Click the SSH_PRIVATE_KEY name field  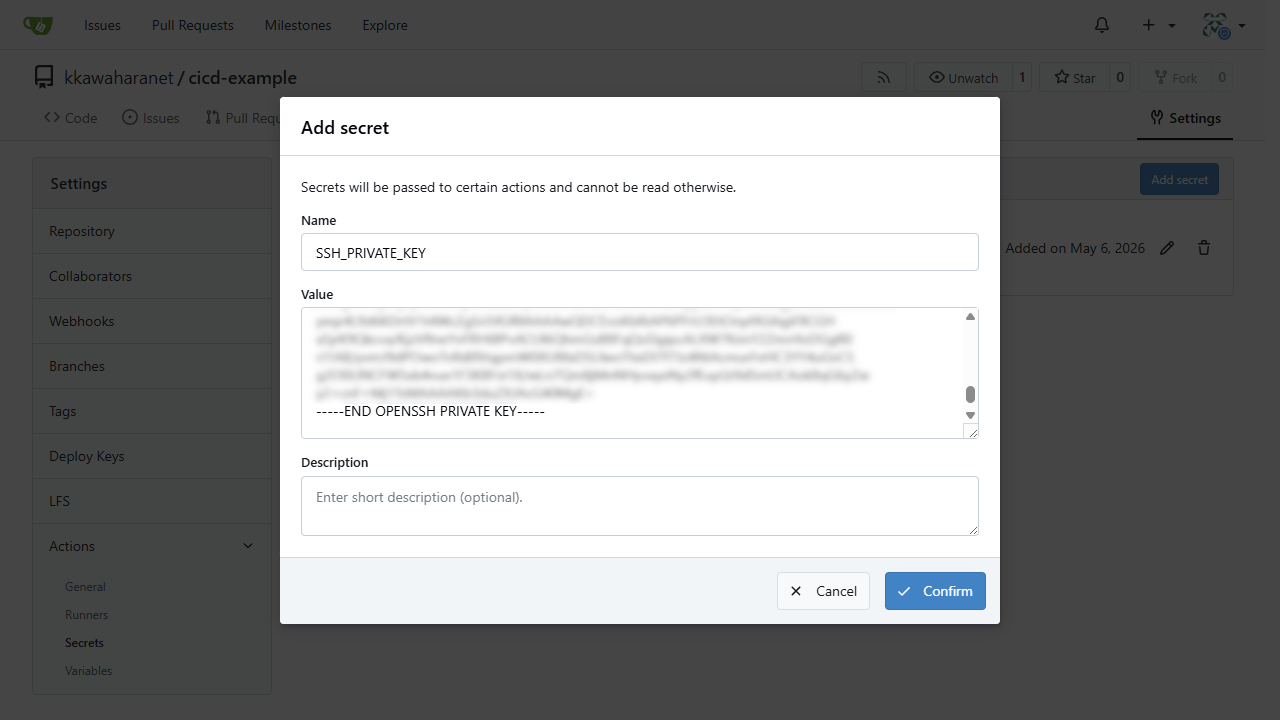[640, 252]
